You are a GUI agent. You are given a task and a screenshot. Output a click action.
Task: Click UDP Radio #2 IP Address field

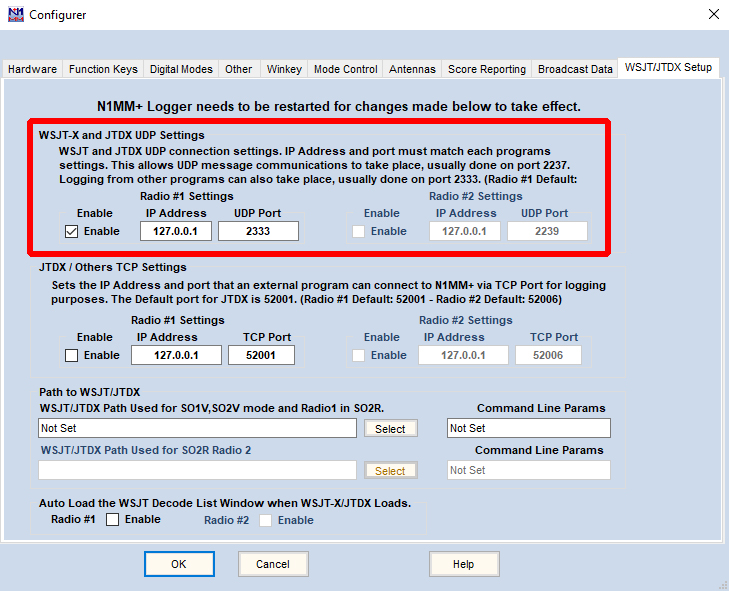click(464, 231)
